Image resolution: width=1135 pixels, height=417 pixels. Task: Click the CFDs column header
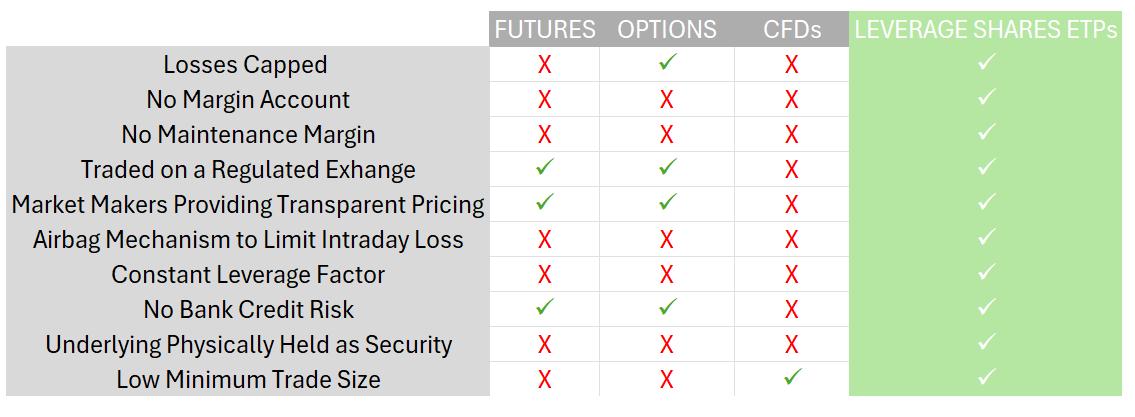point(792,29)
